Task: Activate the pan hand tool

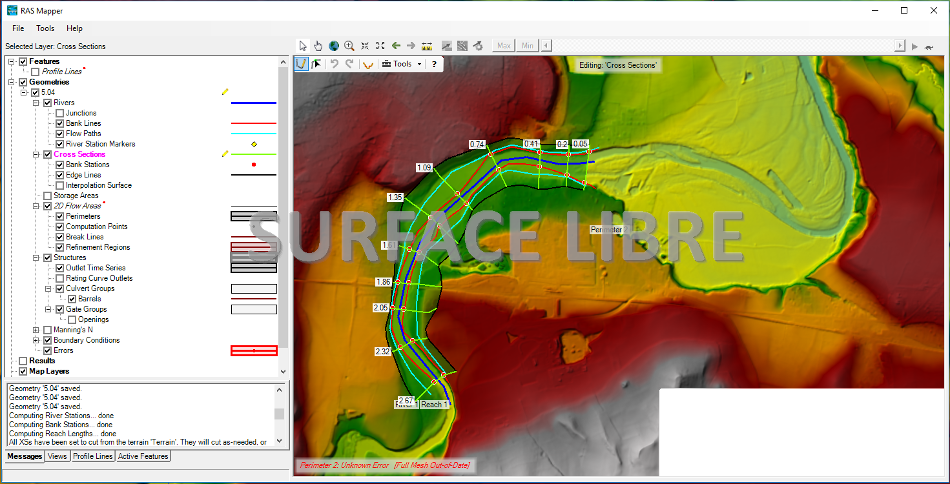Action: [x=318, y=46]
